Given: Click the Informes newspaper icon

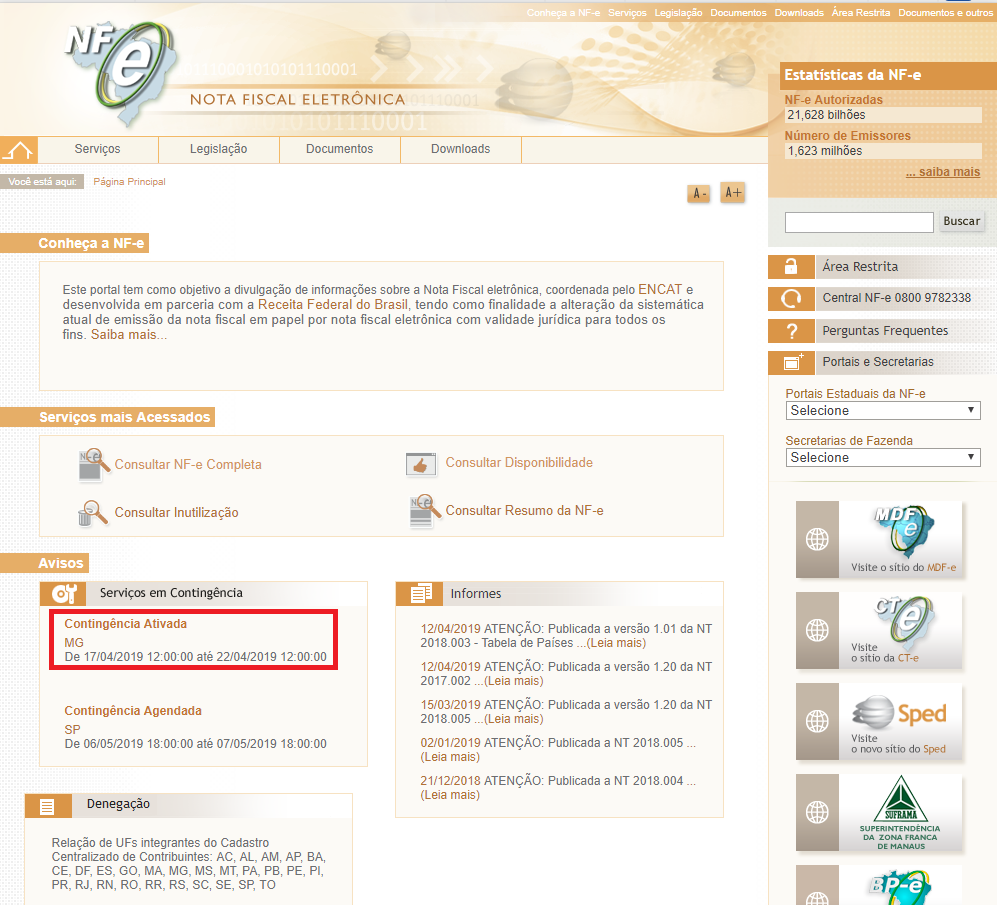Looking at the screenshot, I should pyautogui.click(x=420, y=594).
